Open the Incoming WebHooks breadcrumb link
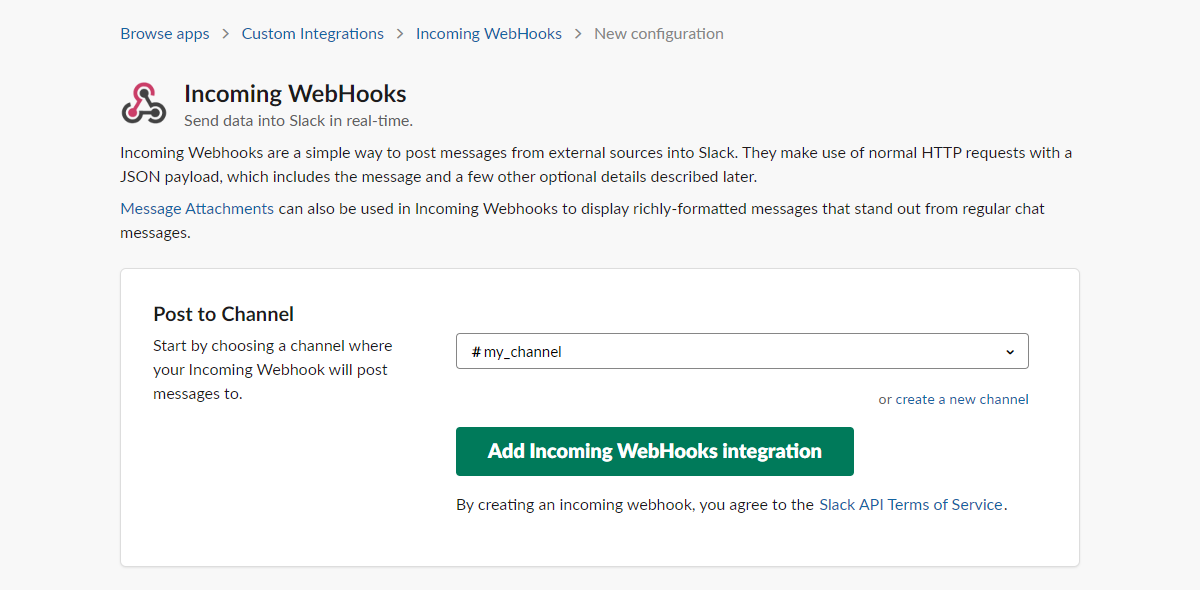 pyautogui.click(x=488, y=33)
